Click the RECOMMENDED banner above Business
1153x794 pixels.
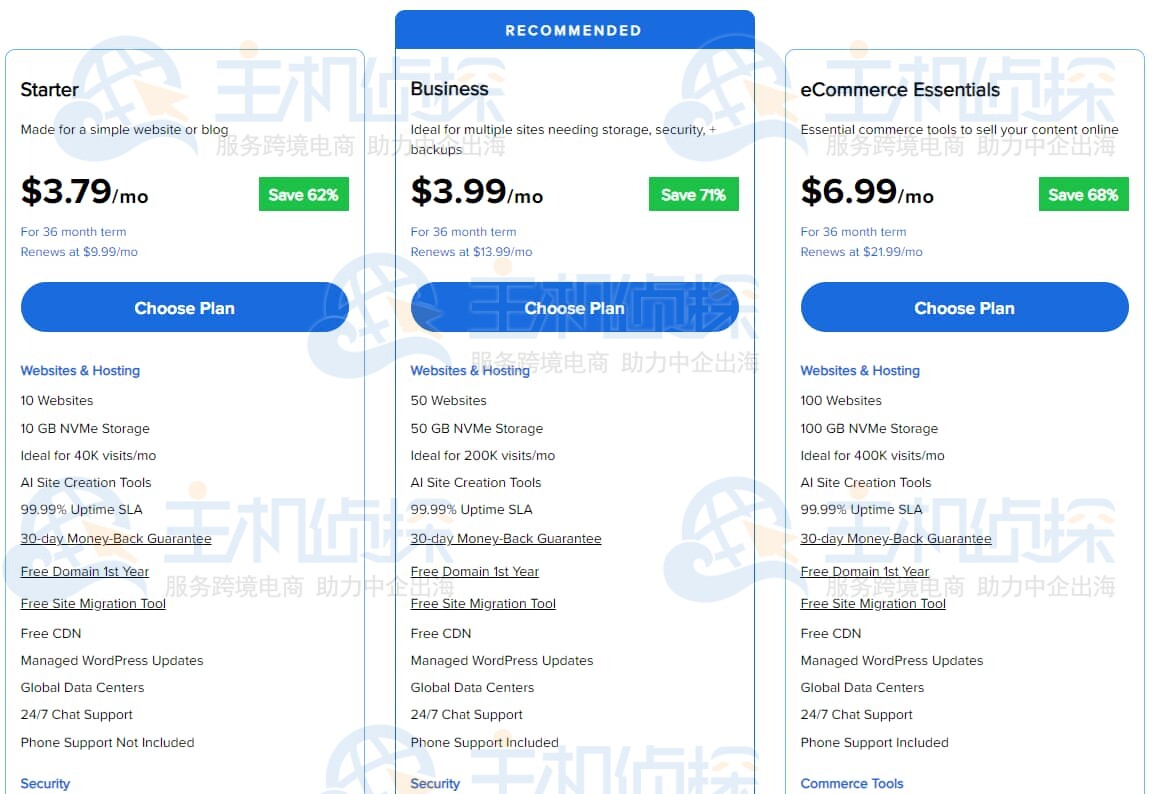point(574,30)
